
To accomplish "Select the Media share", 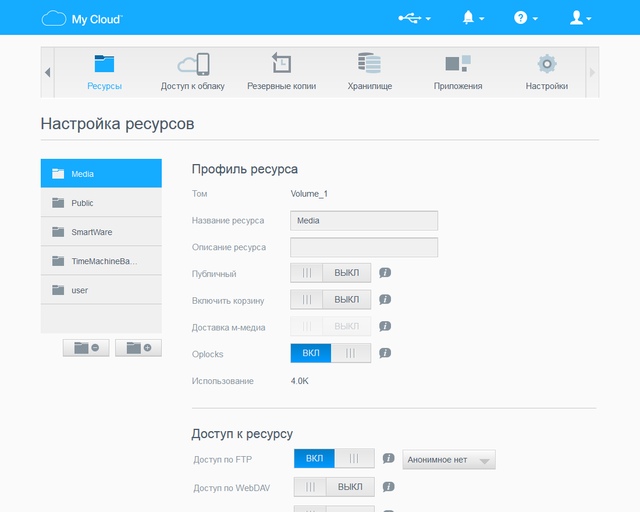I will tap(101, 174).
